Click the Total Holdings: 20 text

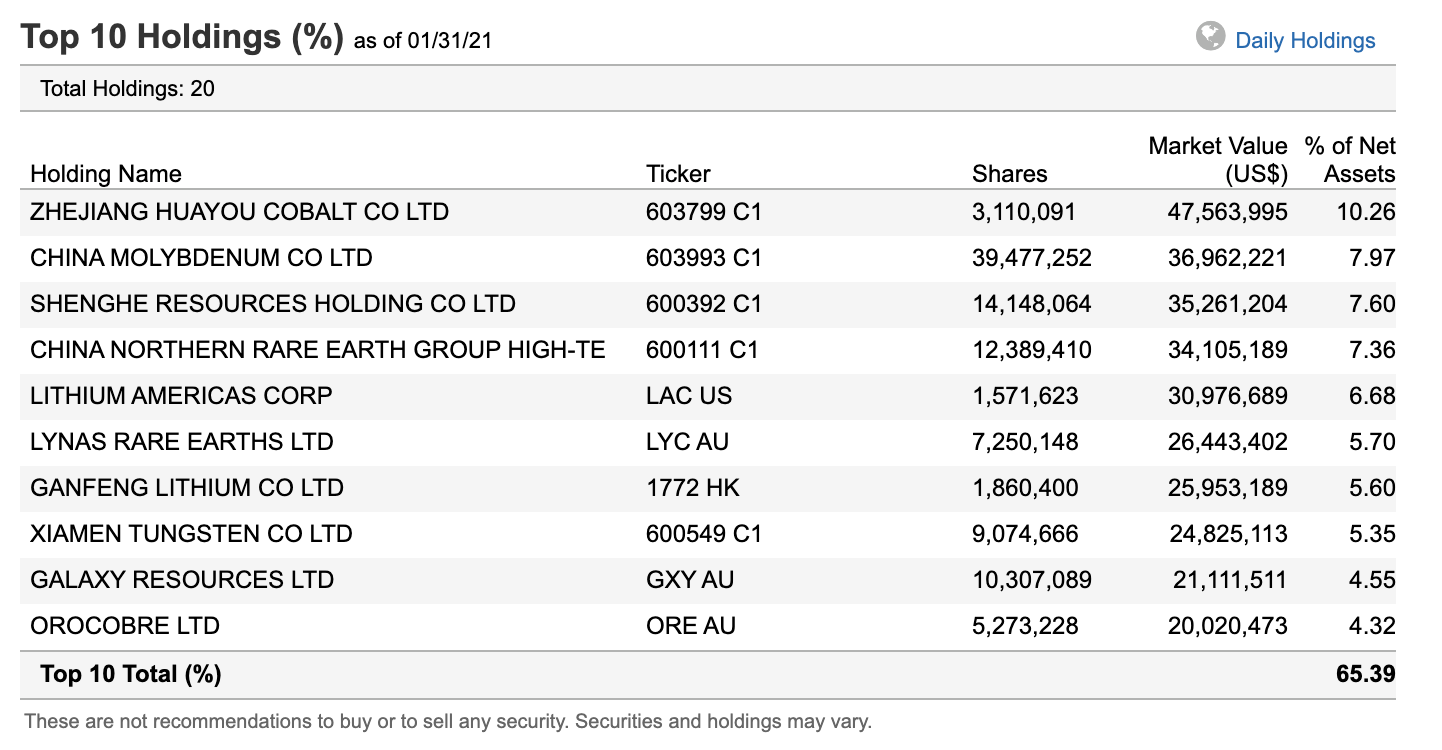point(128,89)
